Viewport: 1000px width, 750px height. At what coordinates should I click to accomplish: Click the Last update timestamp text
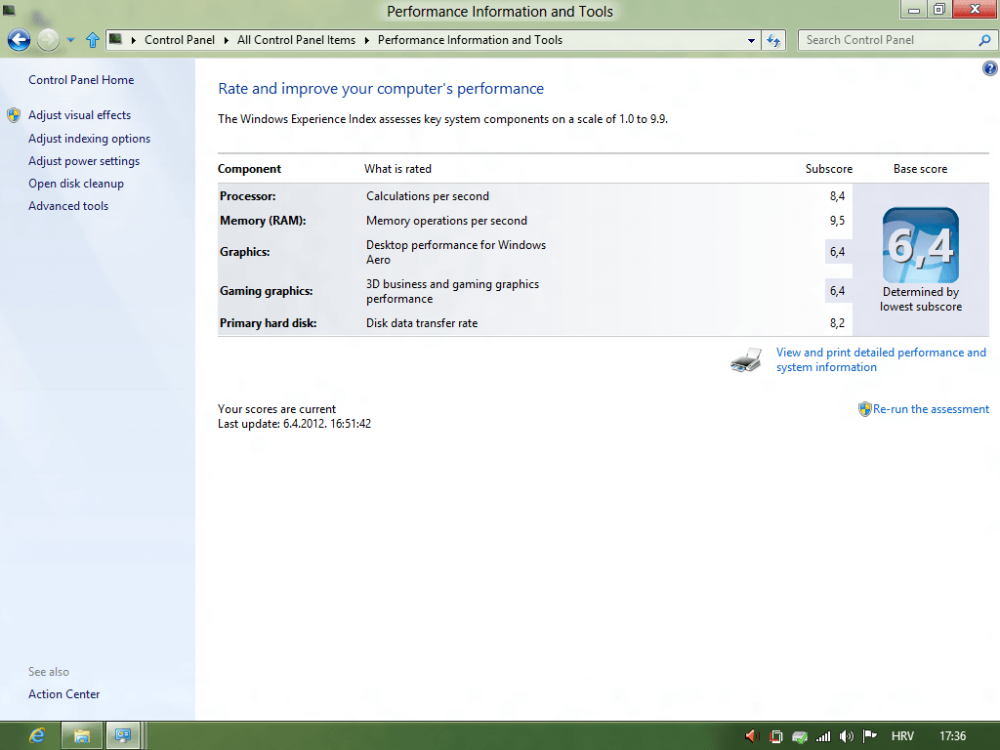(294, 423)
